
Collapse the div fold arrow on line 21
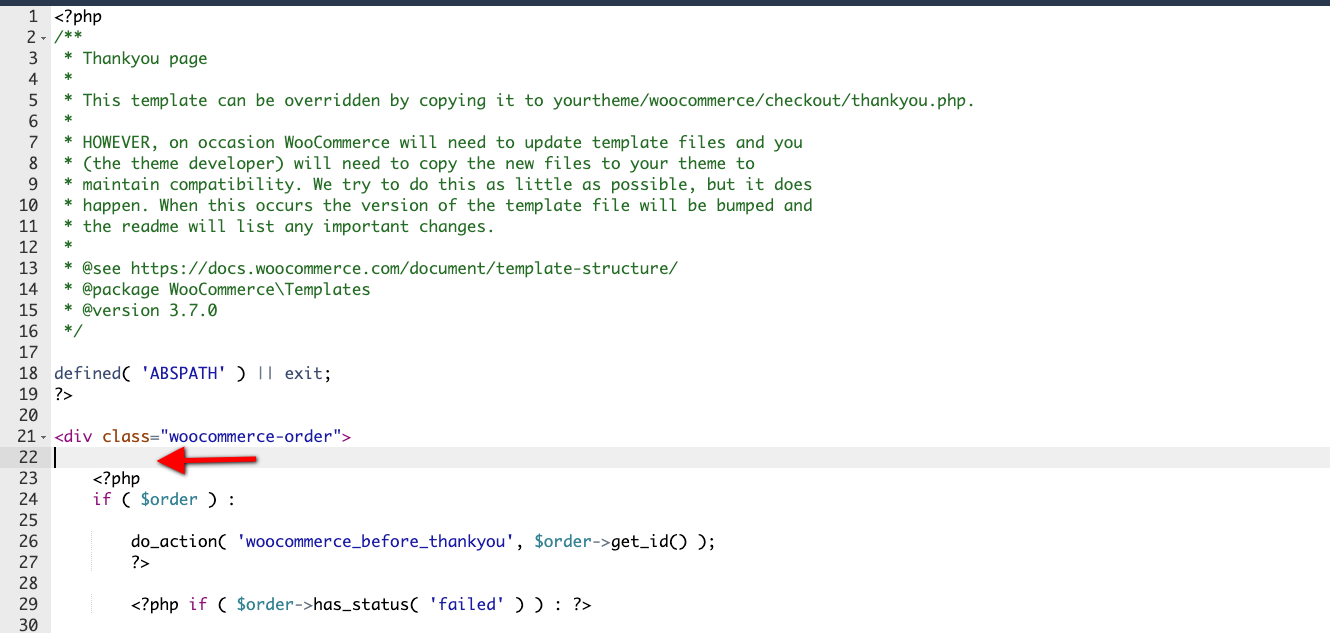pyautogui.click(x=43, y=437)
